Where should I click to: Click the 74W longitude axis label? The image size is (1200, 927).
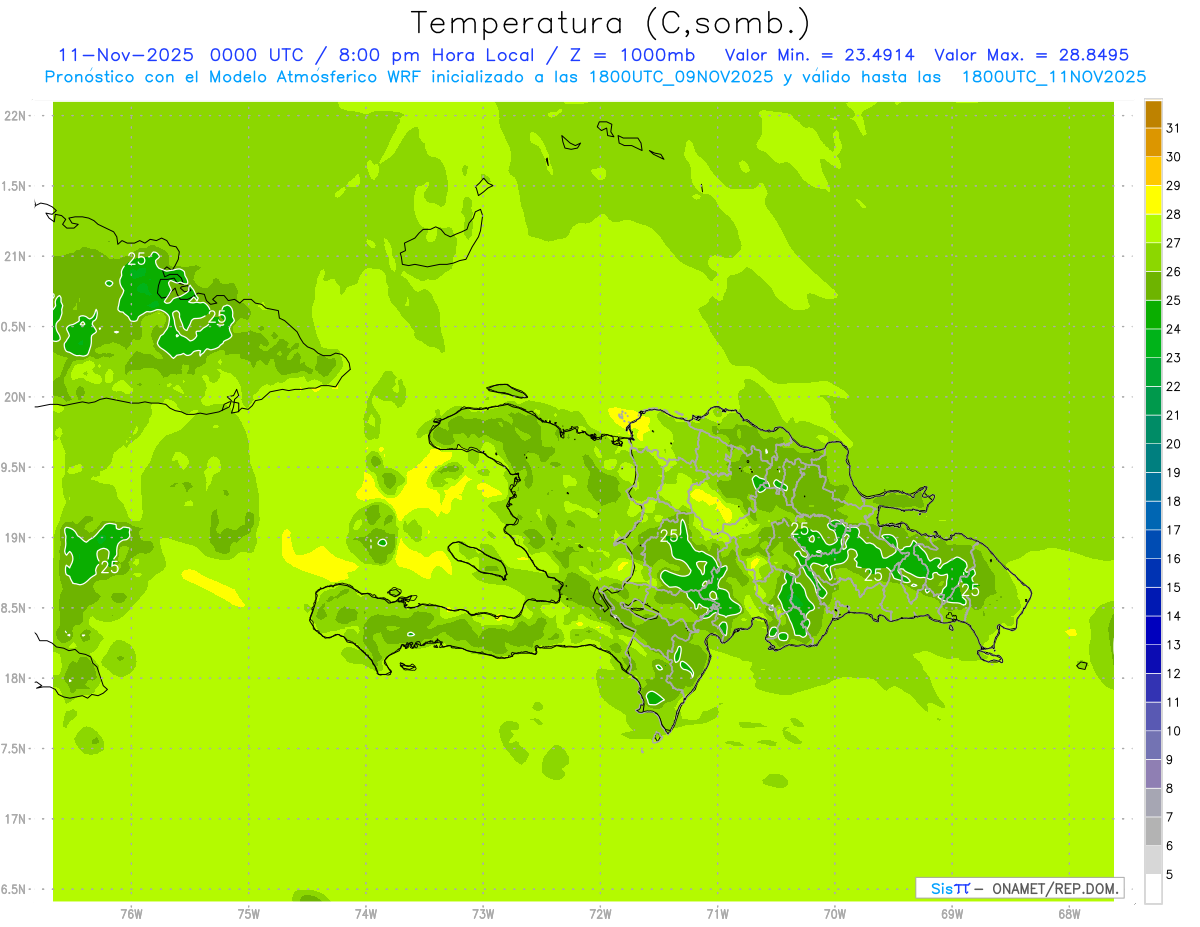tap(366, 914)
